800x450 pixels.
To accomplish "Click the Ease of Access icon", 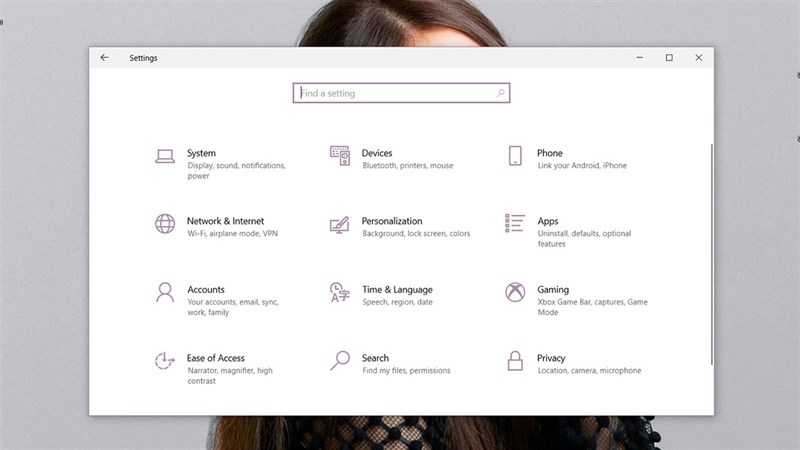I will [x=164, y=361].
